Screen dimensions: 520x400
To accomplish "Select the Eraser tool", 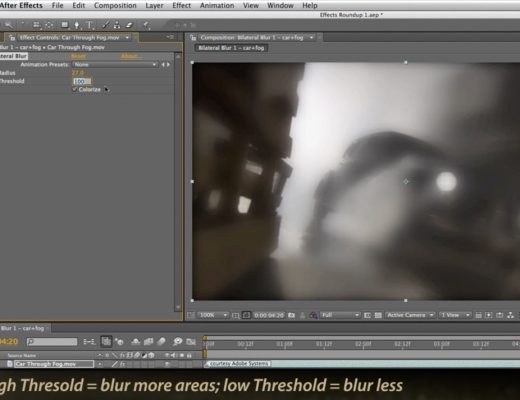I will pyautogui.click(x=129, y=25).
